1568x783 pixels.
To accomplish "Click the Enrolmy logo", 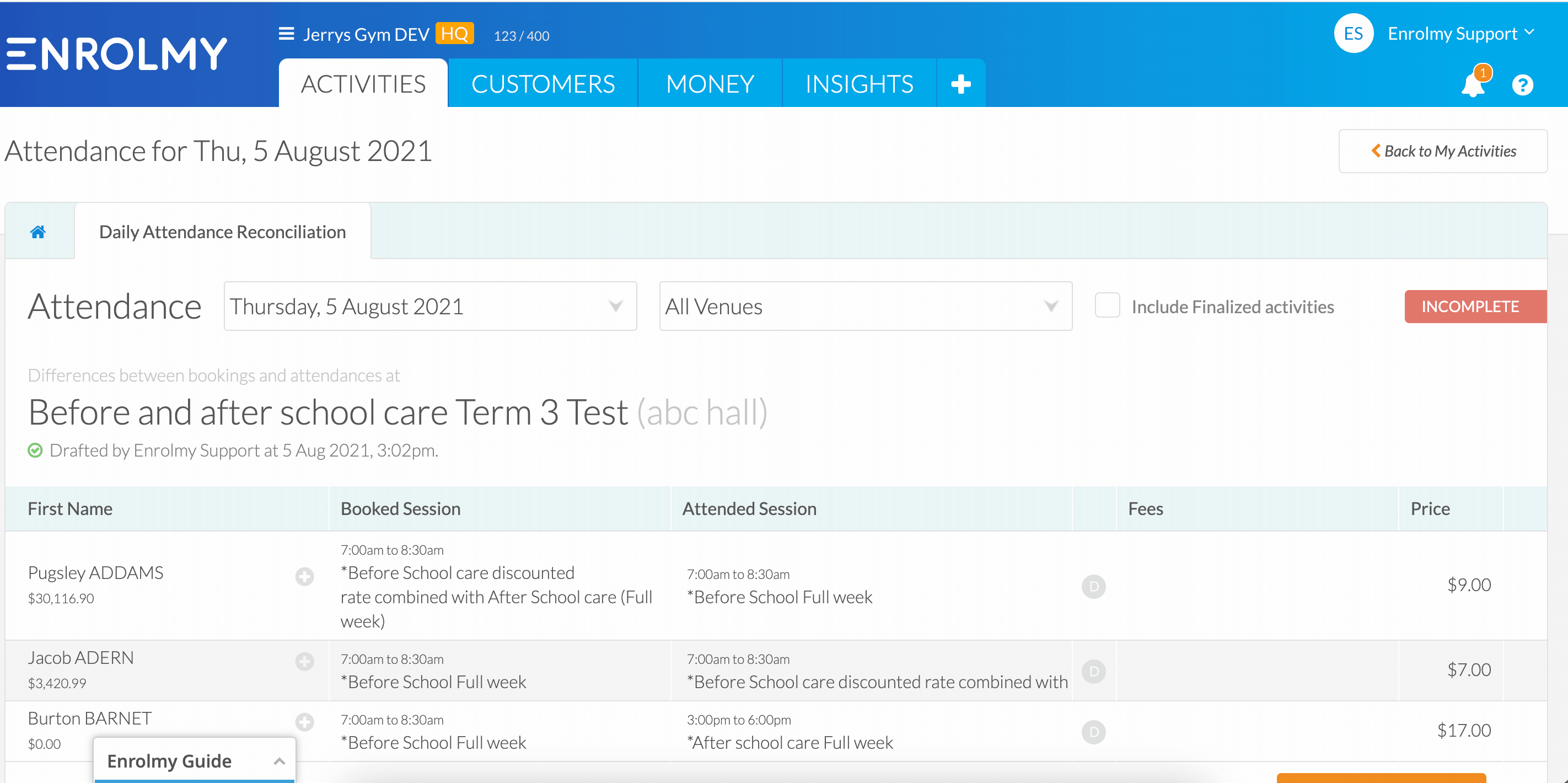I will [117, 53].
